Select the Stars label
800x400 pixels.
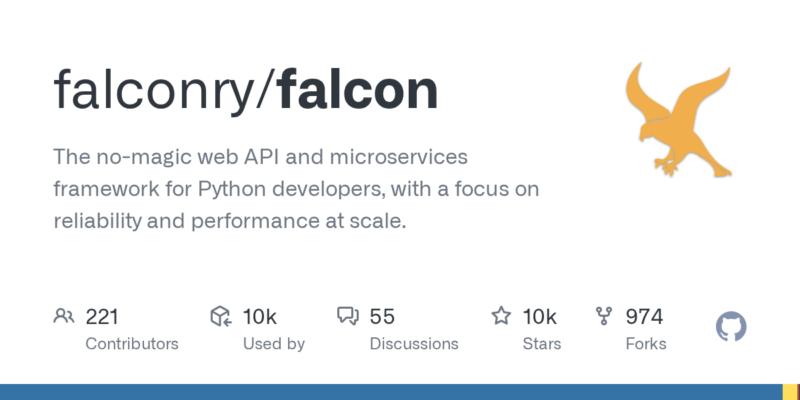[x=540, y=343]
